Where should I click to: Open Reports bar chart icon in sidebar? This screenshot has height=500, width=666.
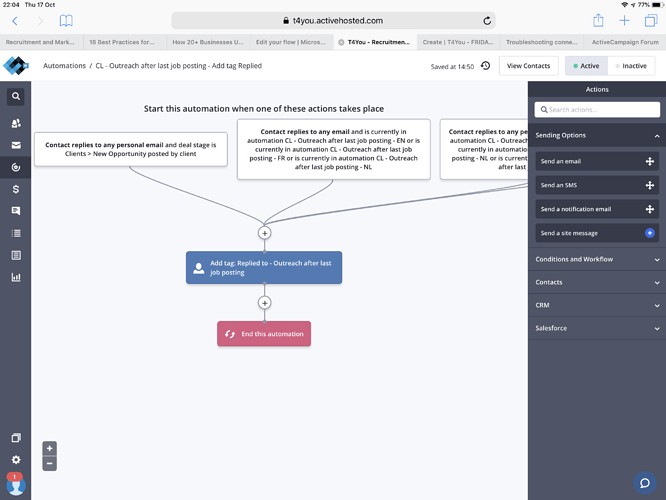coord(16,277)
